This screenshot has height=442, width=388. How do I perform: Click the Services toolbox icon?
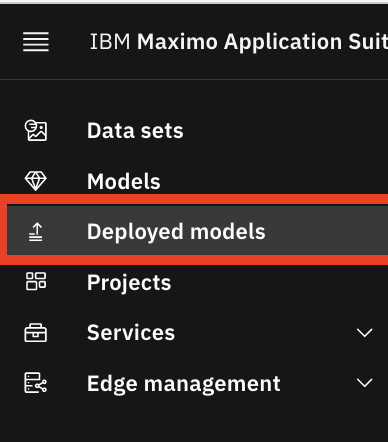pos(36,333)
